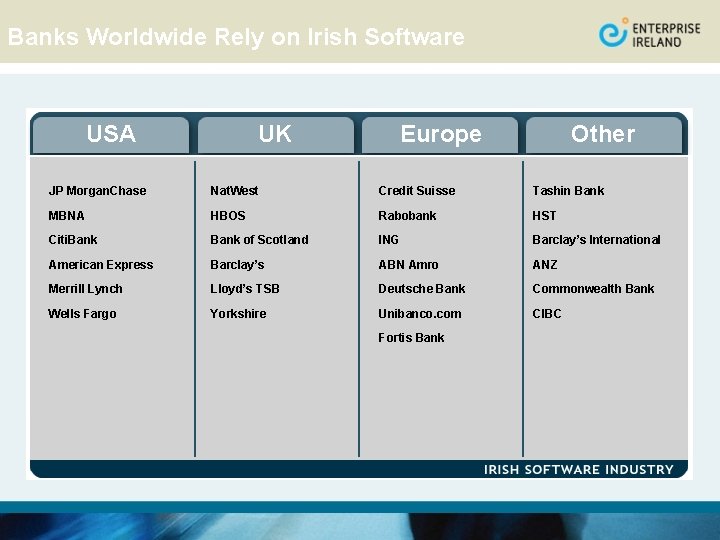Click Merrill Lynch entry
This screenshot has width=720, height=540.
[x=85, y=289]
